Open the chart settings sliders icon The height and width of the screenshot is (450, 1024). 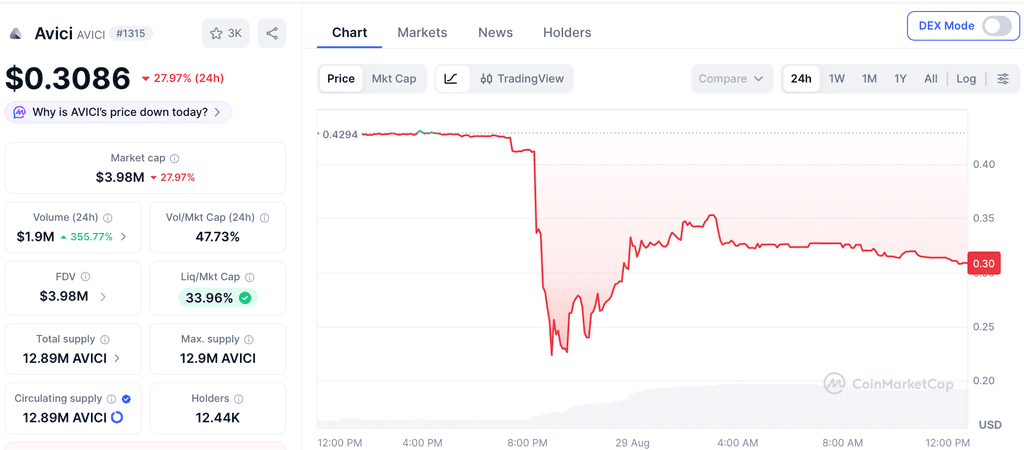tap(1003, 78)
